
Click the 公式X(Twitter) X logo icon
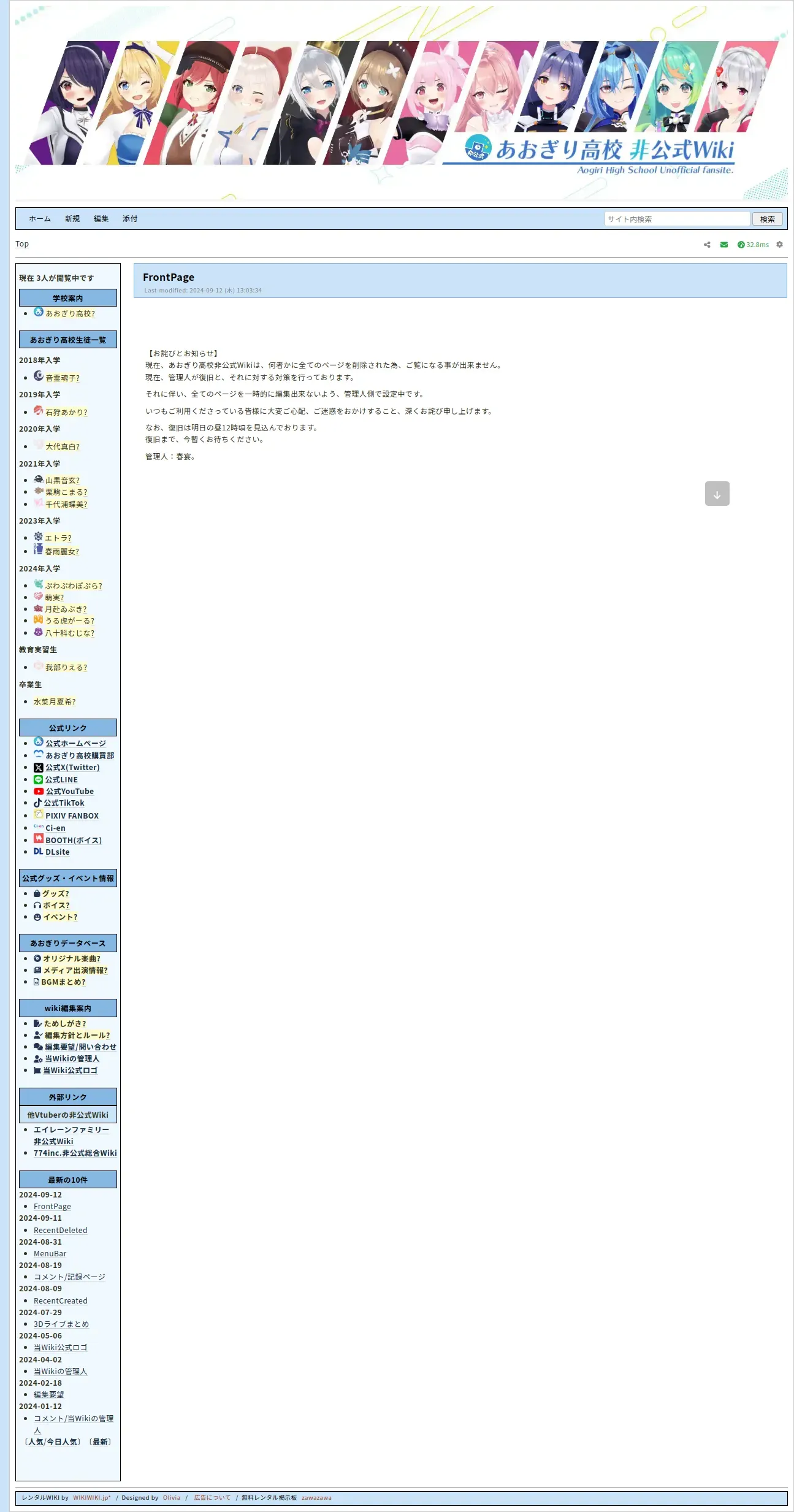(x=38, y=768)
